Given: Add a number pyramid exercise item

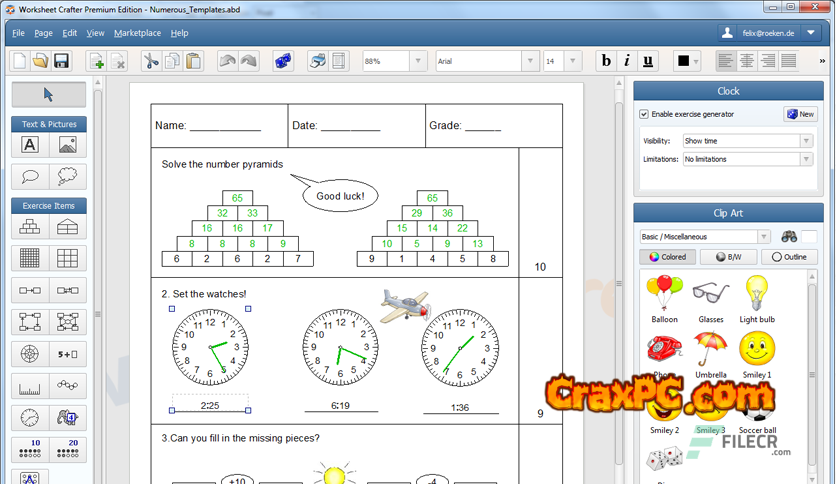Looking at the screenshot, I should (x=30, y=227).
